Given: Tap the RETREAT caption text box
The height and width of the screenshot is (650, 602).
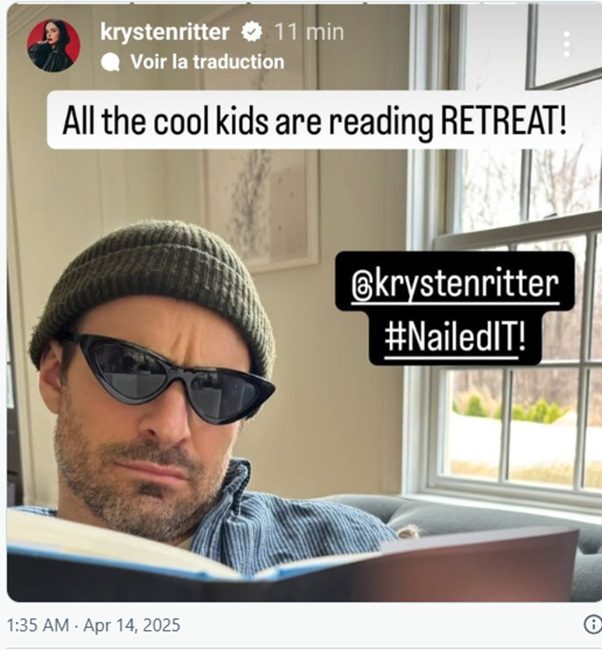Looking at the screenshot, I should point(315,120).
